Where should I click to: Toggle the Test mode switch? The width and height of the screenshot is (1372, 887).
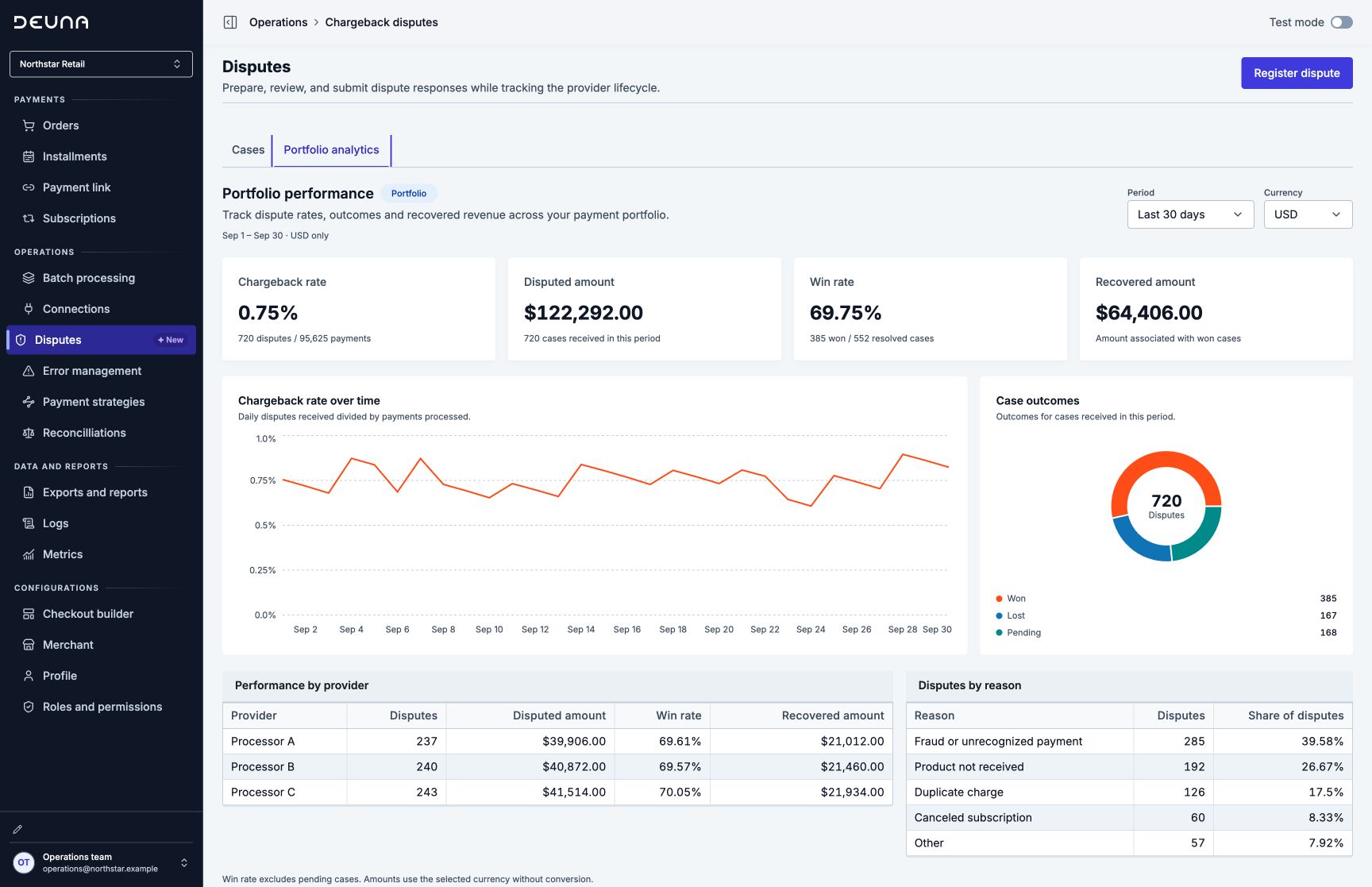1342,22
